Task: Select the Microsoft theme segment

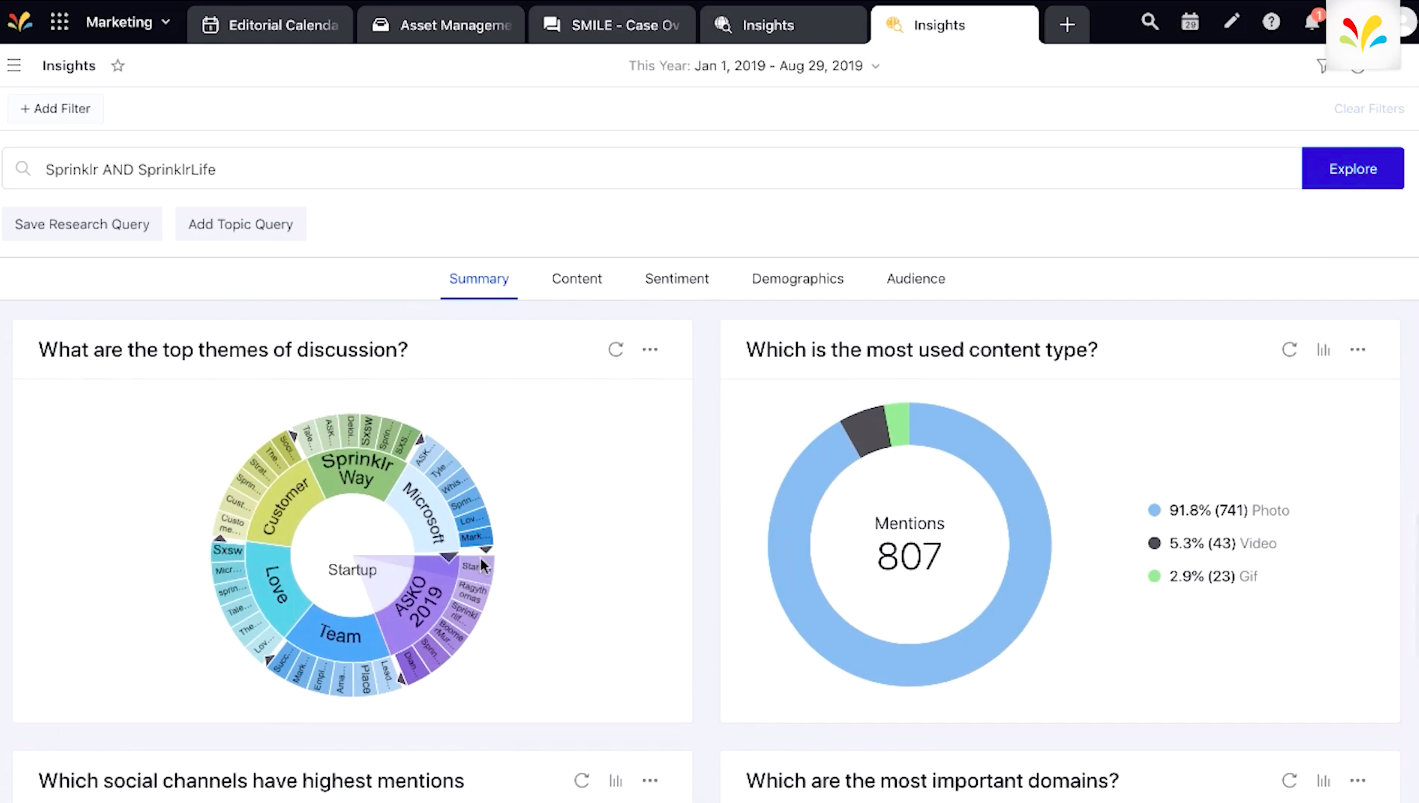Action: pos(424,510)
